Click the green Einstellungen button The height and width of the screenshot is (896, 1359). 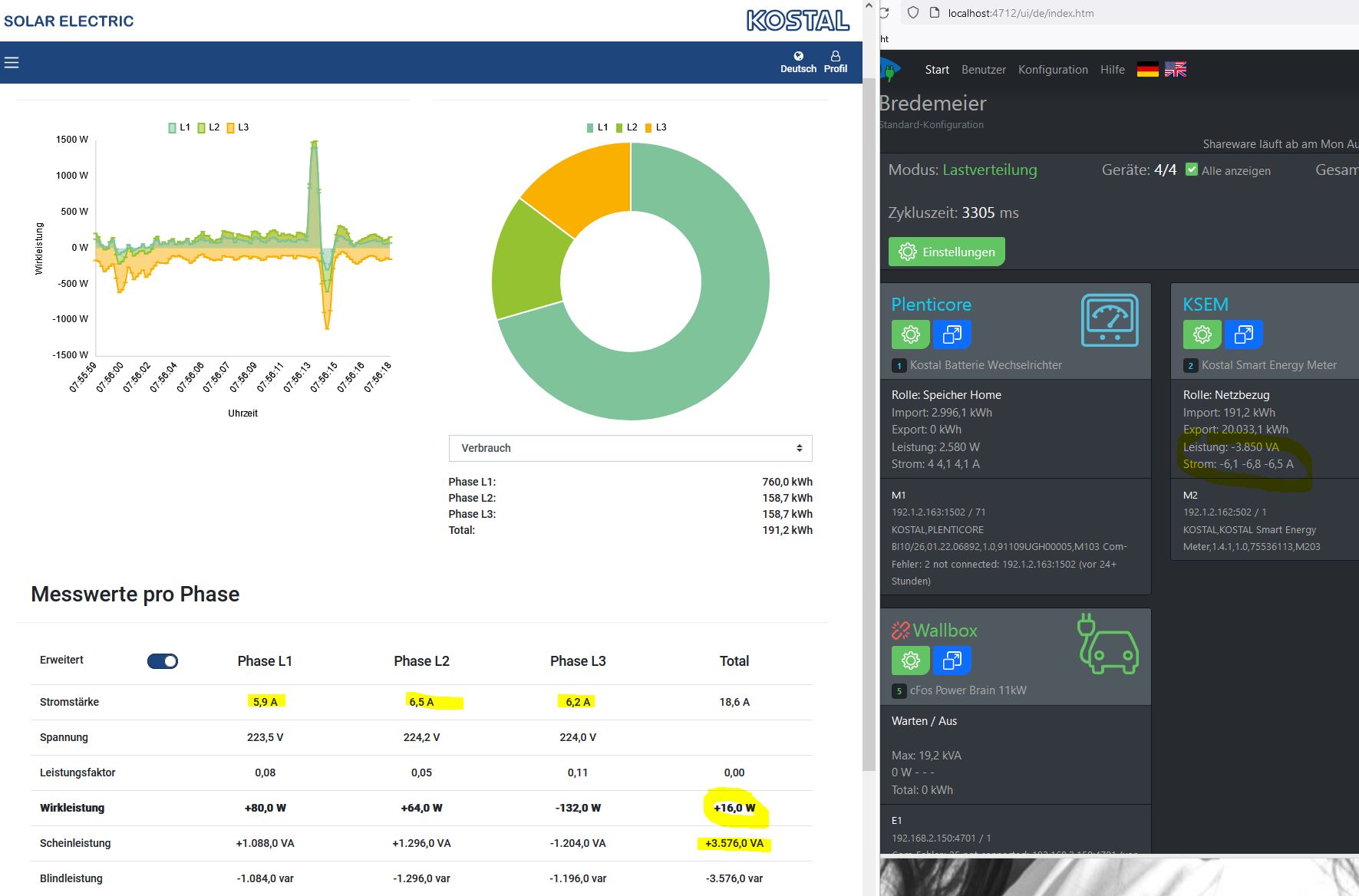point(947,252)
